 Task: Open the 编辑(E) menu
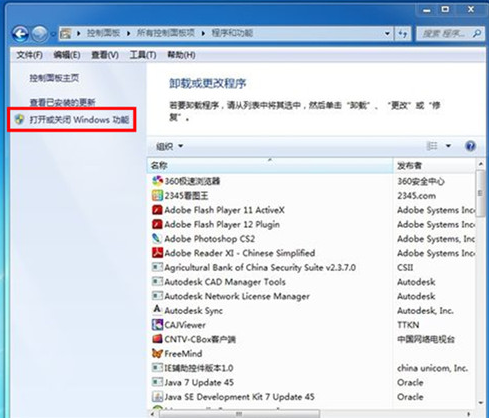(67, 55)
